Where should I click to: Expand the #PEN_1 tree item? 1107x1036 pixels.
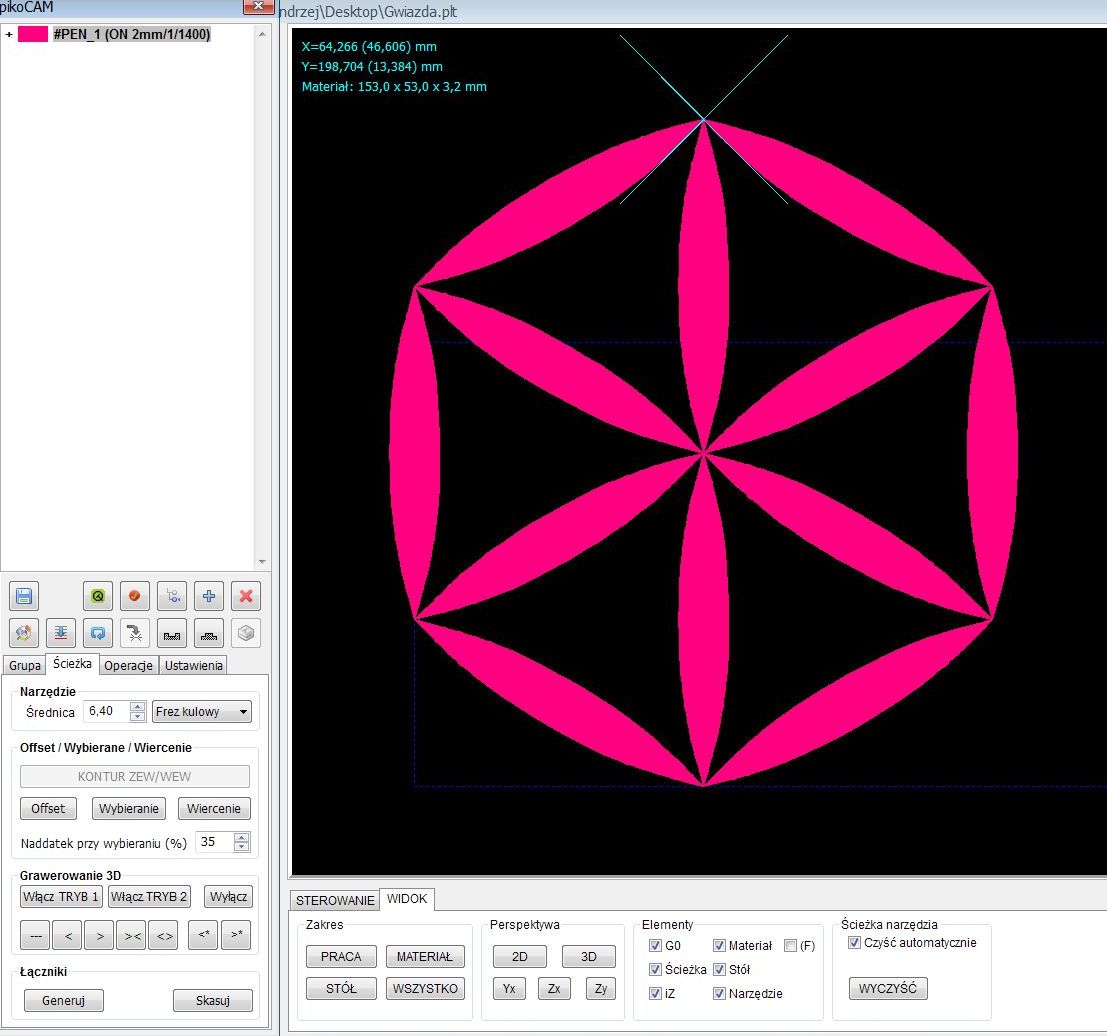tap(8, 34)
